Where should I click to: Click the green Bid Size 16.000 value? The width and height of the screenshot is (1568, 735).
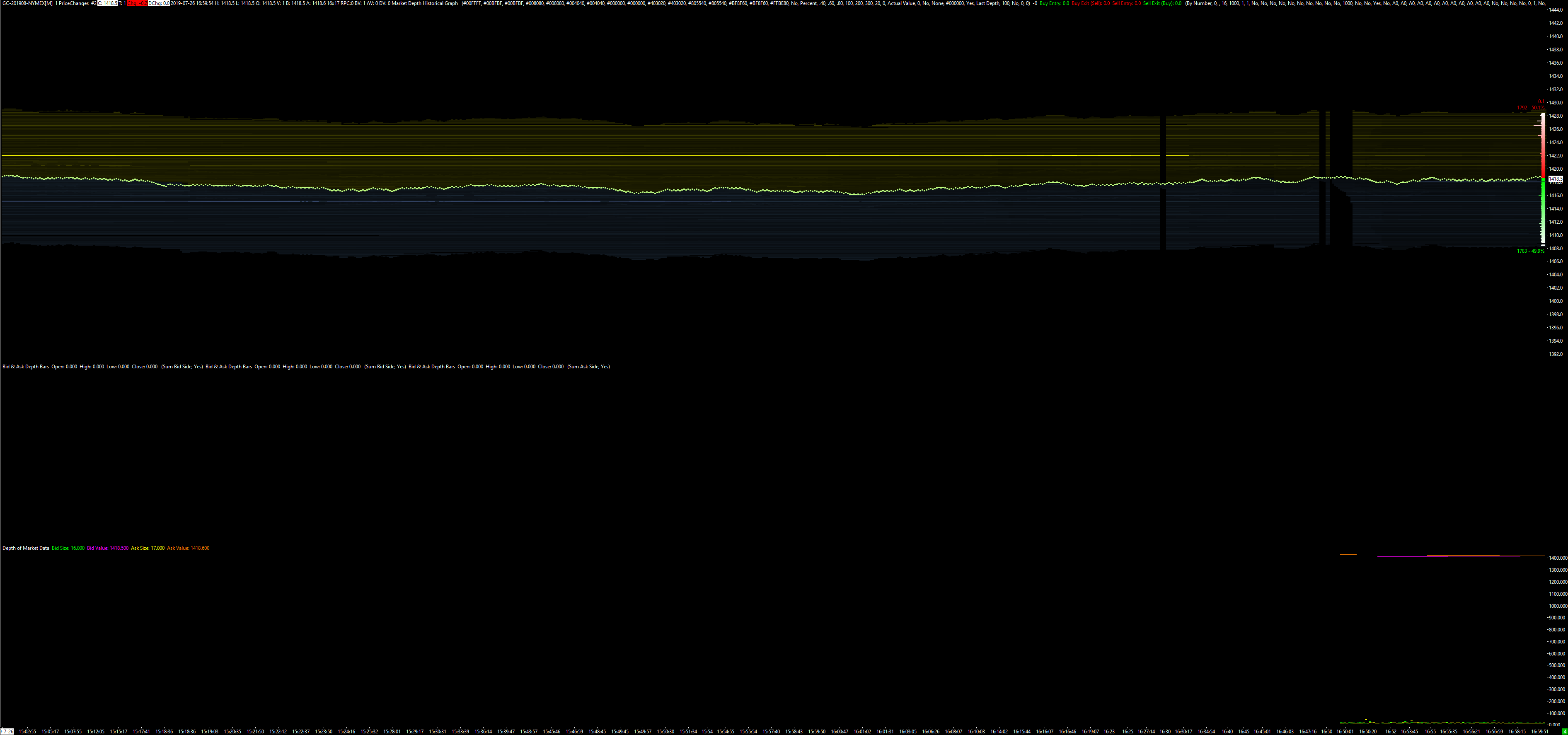pyautogui.click(x=68, y=548)
